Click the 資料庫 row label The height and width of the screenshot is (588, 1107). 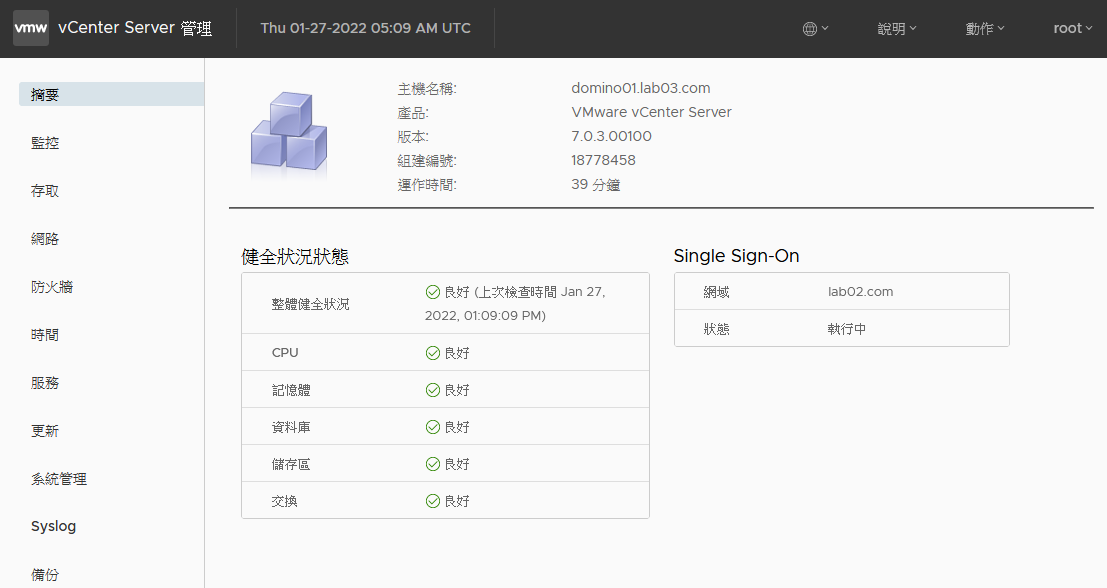point(291,427)
